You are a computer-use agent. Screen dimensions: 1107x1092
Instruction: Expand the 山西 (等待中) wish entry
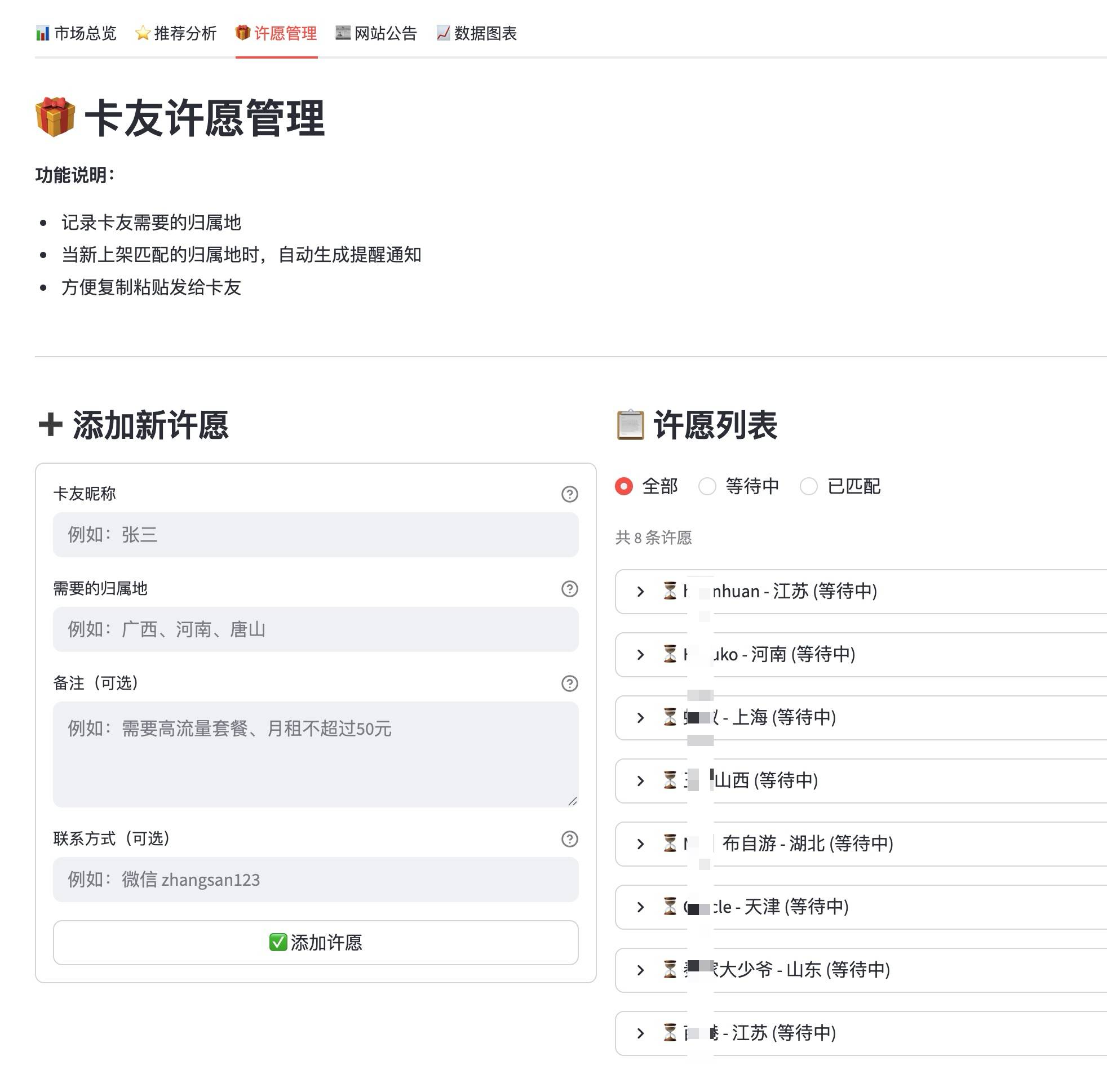(641, 780)
